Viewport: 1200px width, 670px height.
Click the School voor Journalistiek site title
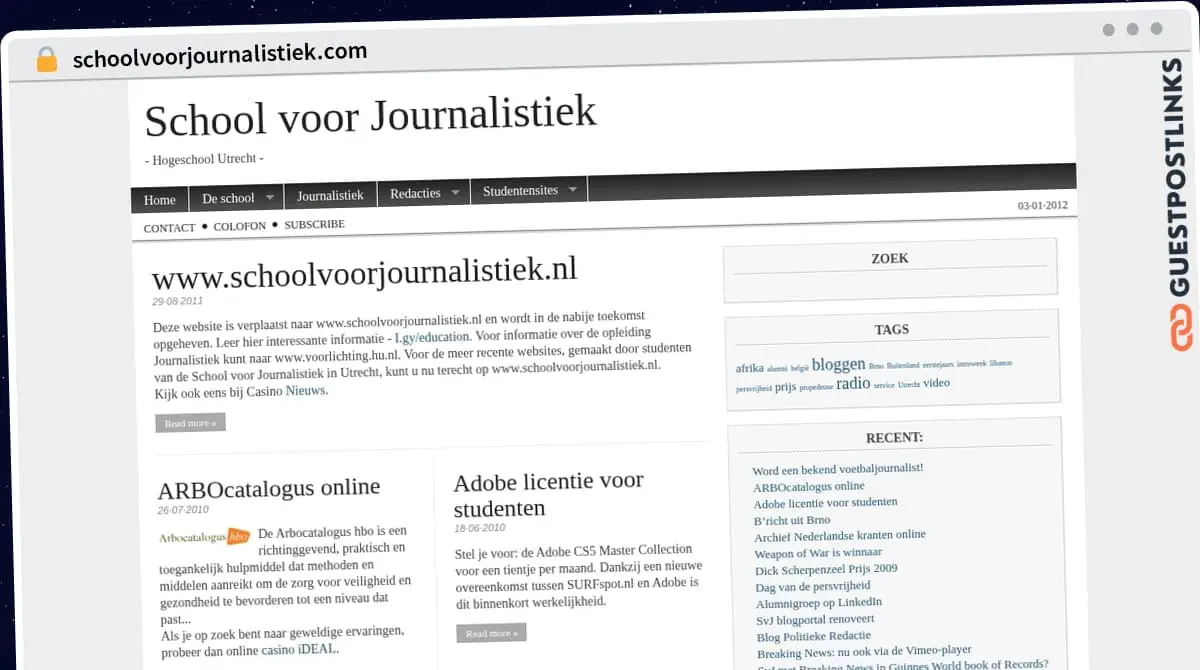[x=371, y=117]
